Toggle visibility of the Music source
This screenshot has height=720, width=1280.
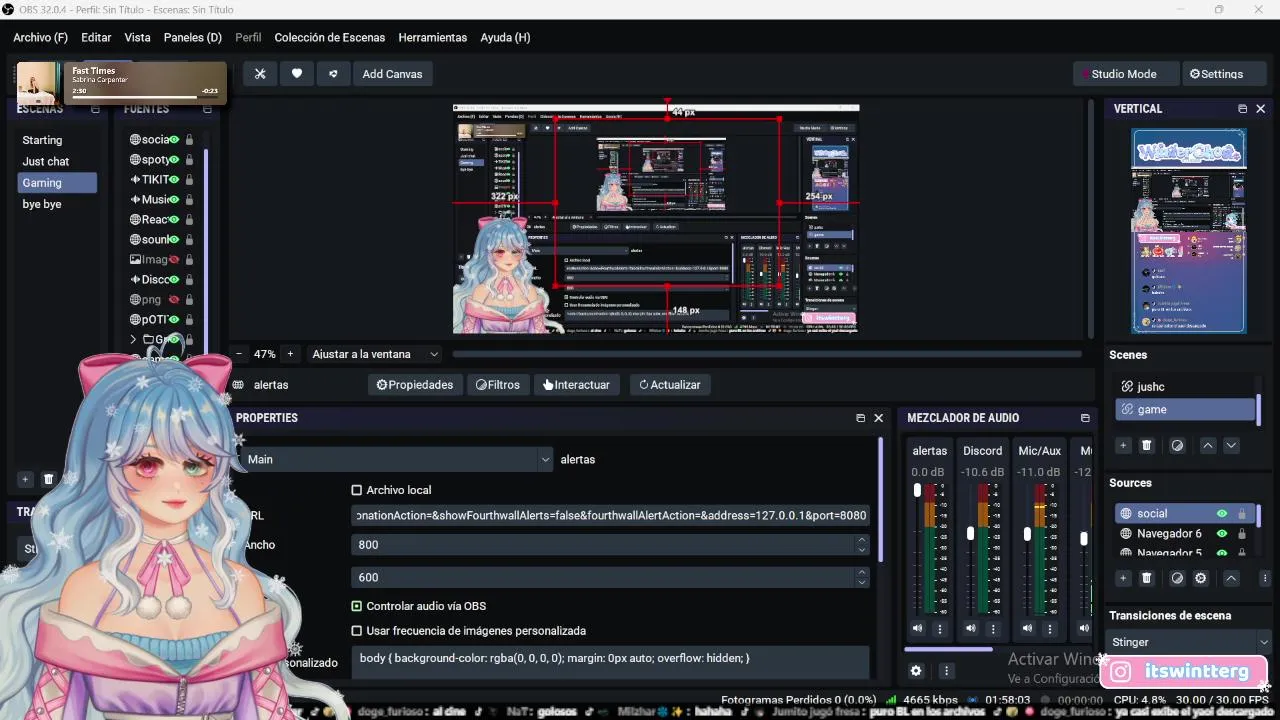coord(174,200)
